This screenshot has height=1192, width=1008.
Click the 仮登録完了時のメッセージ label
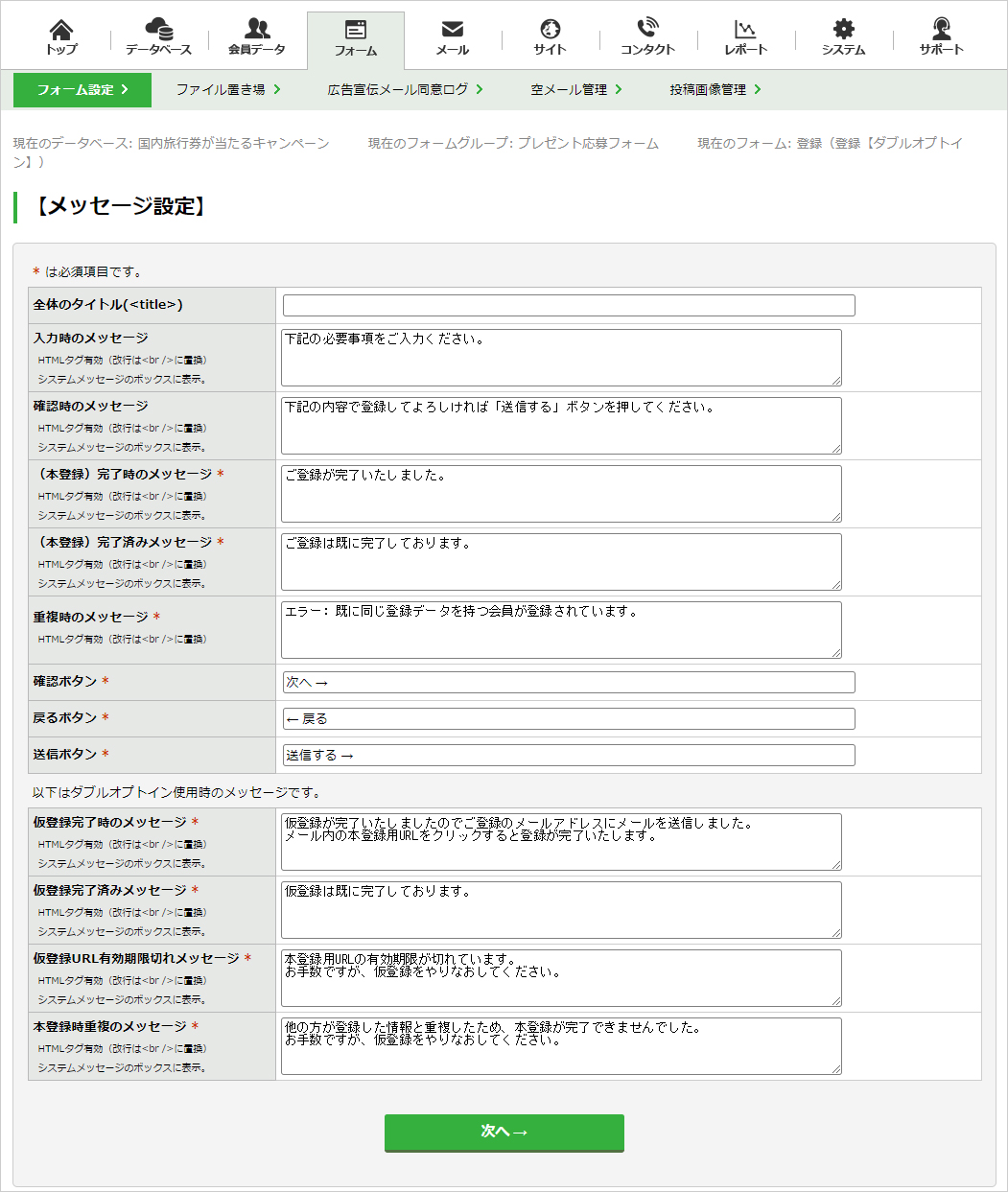[109, 823]
